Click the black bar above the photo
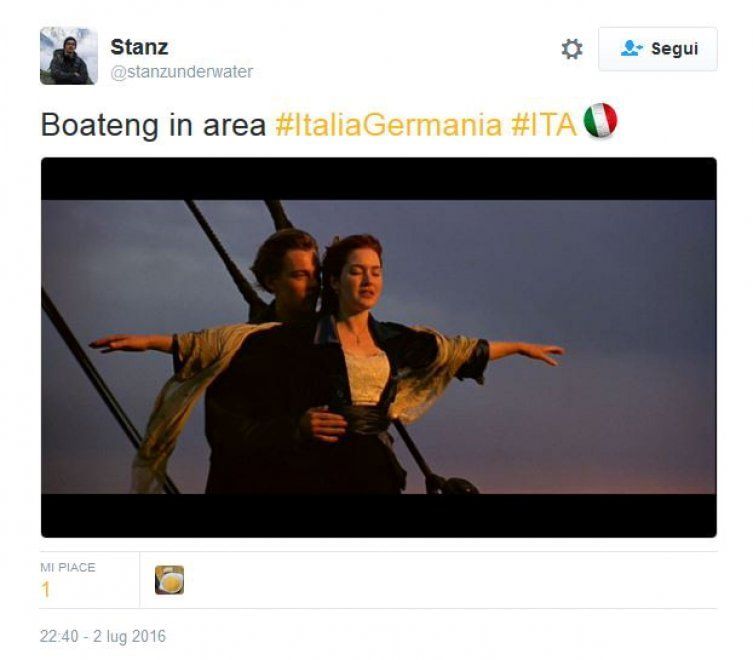753x660 pixels. [379, 179]
